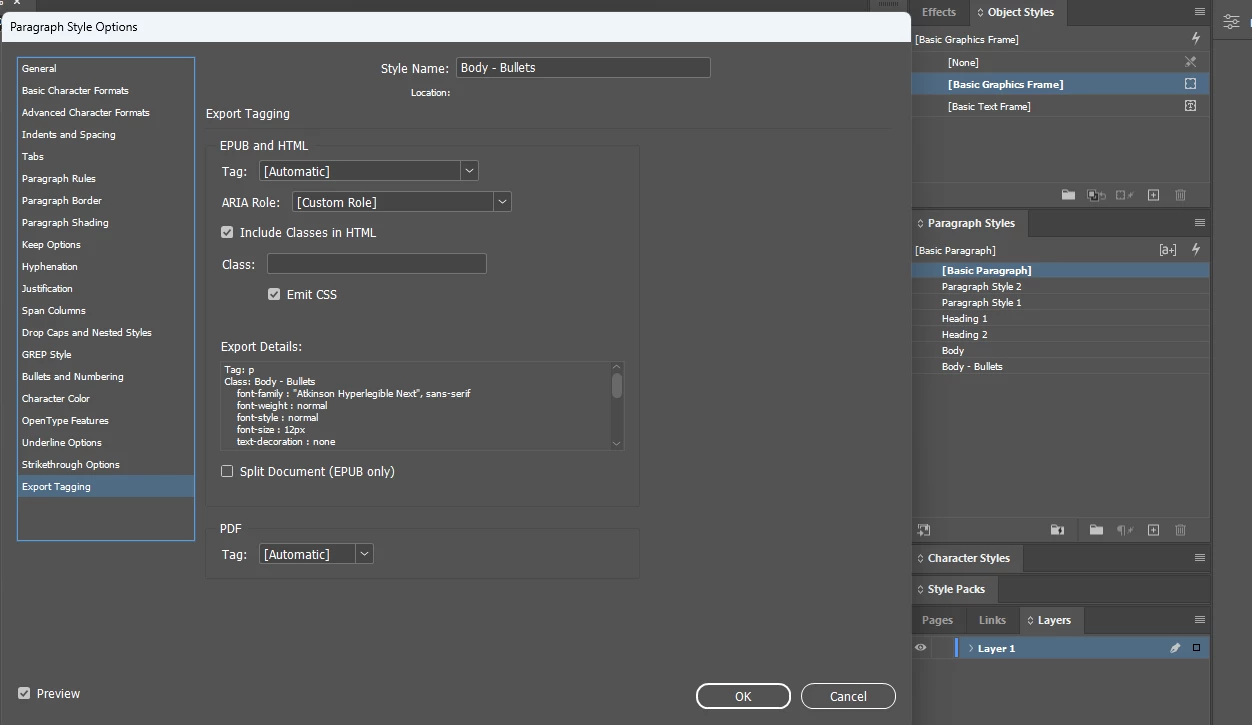Select Heading 1 paragraph style
The image size is (1252, 725).
point(1060,318)
